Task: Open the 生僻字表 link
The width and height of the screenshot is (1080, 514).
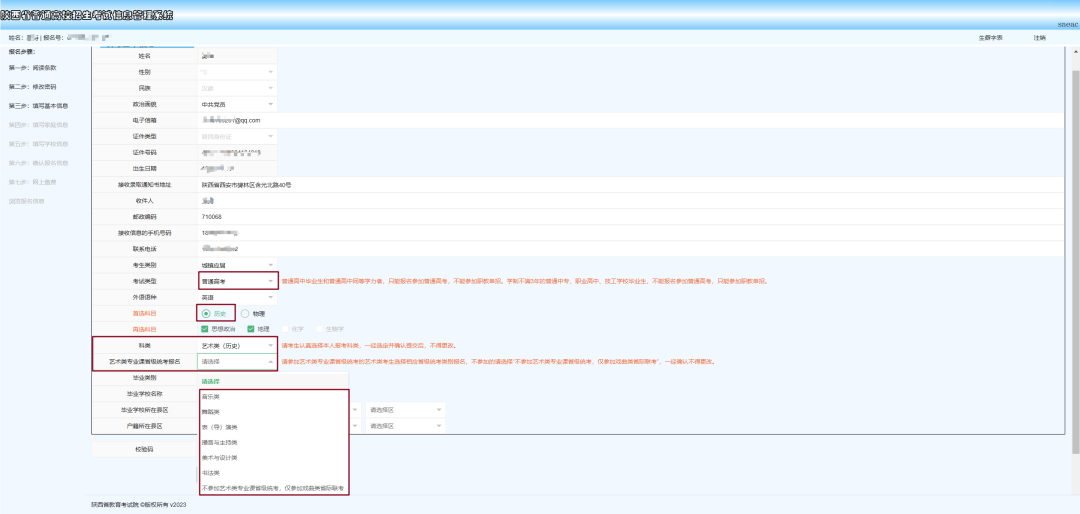Action: [x=990, y=38]
